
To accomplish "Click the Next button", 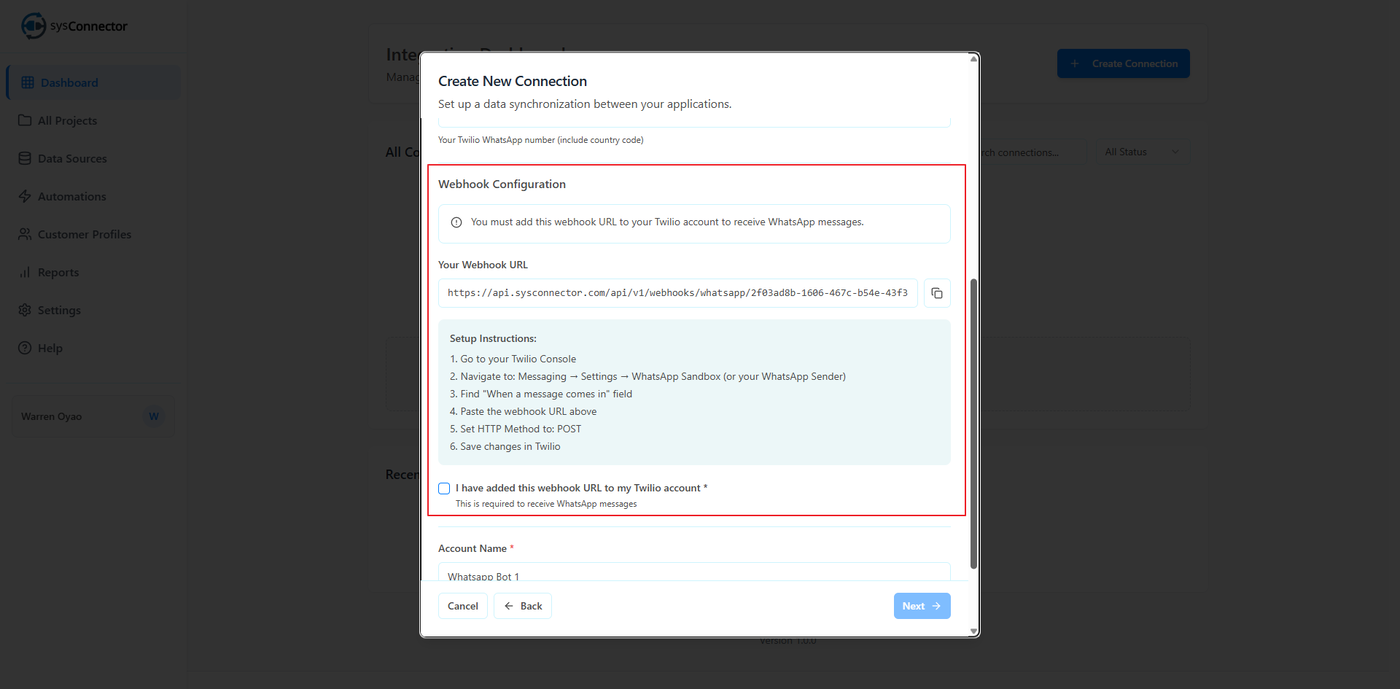I will [x=921, y=606].
